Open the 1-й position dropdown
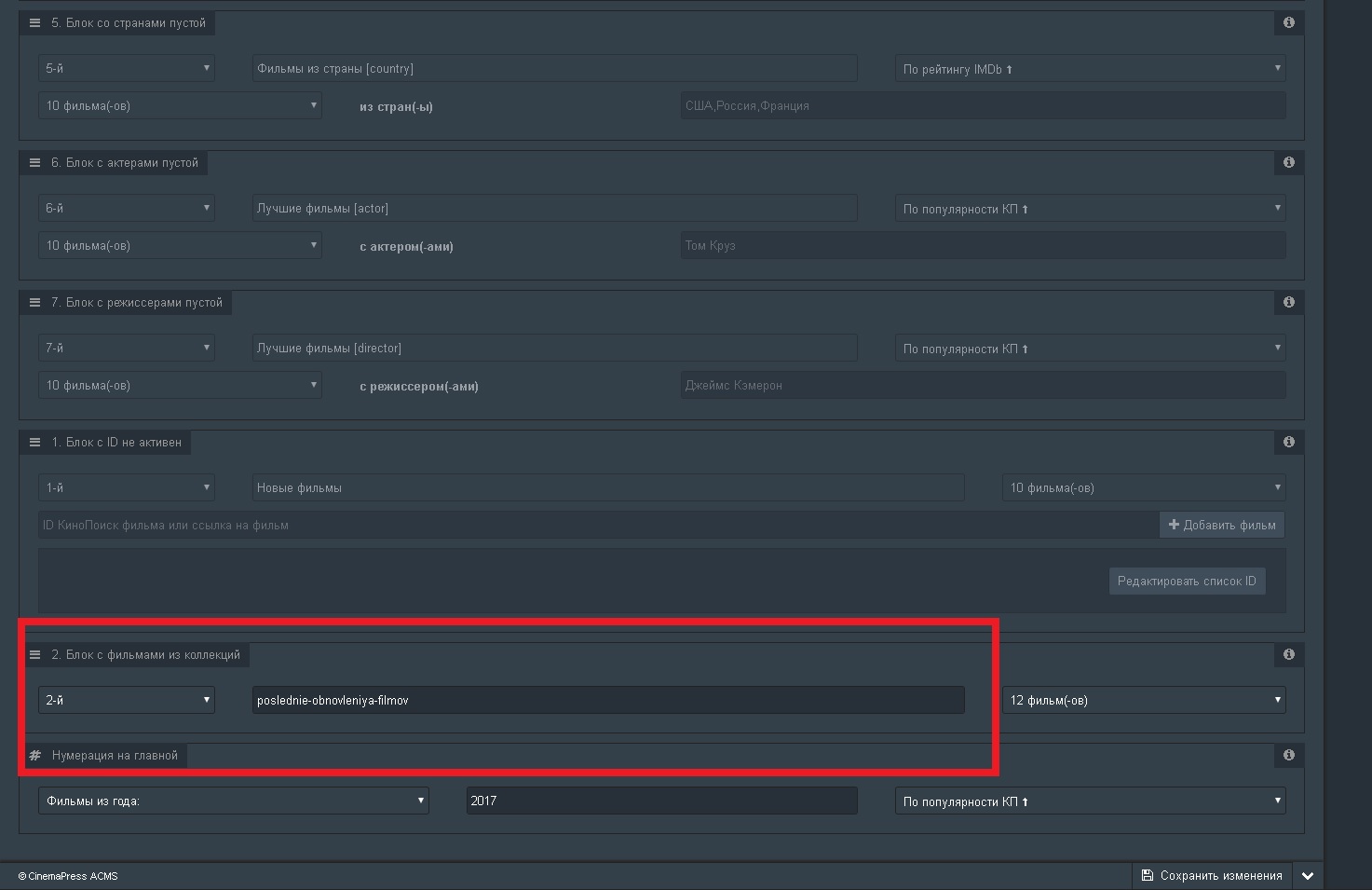The height and width of the screenshot is (890, 1372). coord(127,487)
